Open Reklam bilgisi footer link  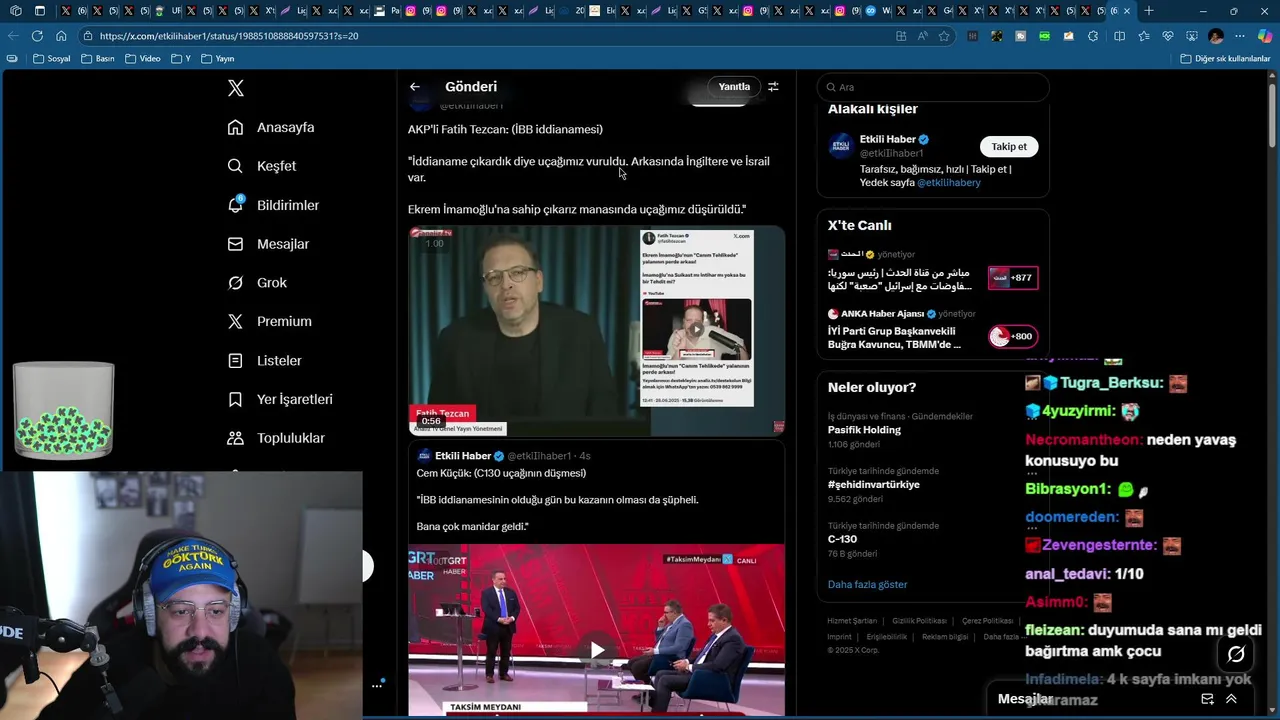(x=945, y=637)
